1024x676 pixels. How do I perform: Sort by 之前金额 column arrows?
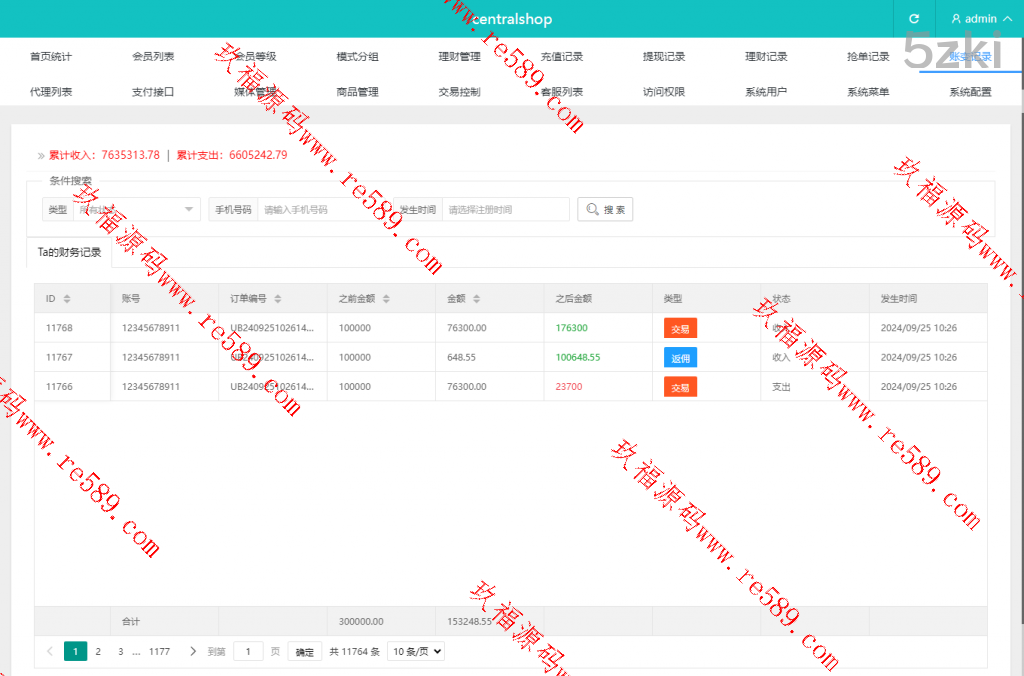pos(386,299)
